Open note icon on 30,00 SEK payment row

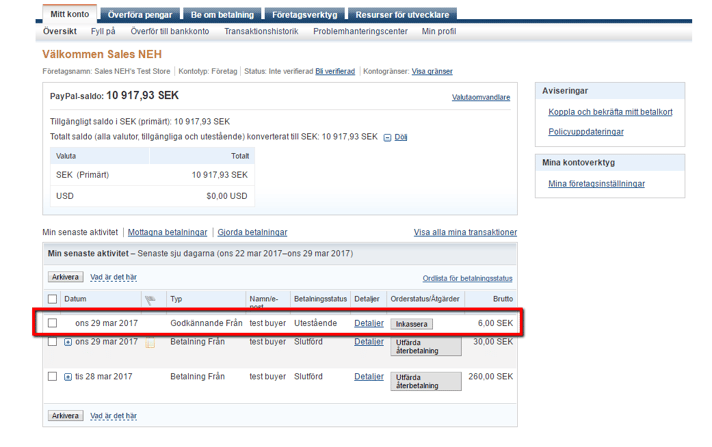click(x=150, y=342)
